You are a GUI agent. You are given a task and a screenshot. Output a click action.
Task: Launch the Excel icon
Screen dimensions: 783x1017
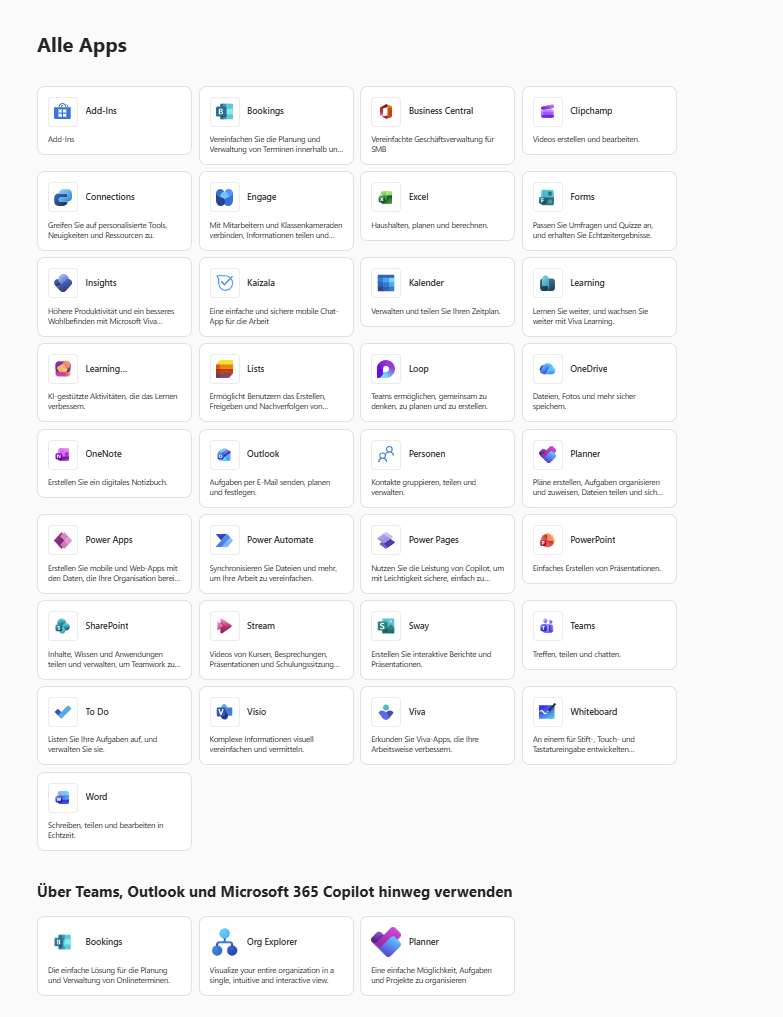click(x=386, y=197)
